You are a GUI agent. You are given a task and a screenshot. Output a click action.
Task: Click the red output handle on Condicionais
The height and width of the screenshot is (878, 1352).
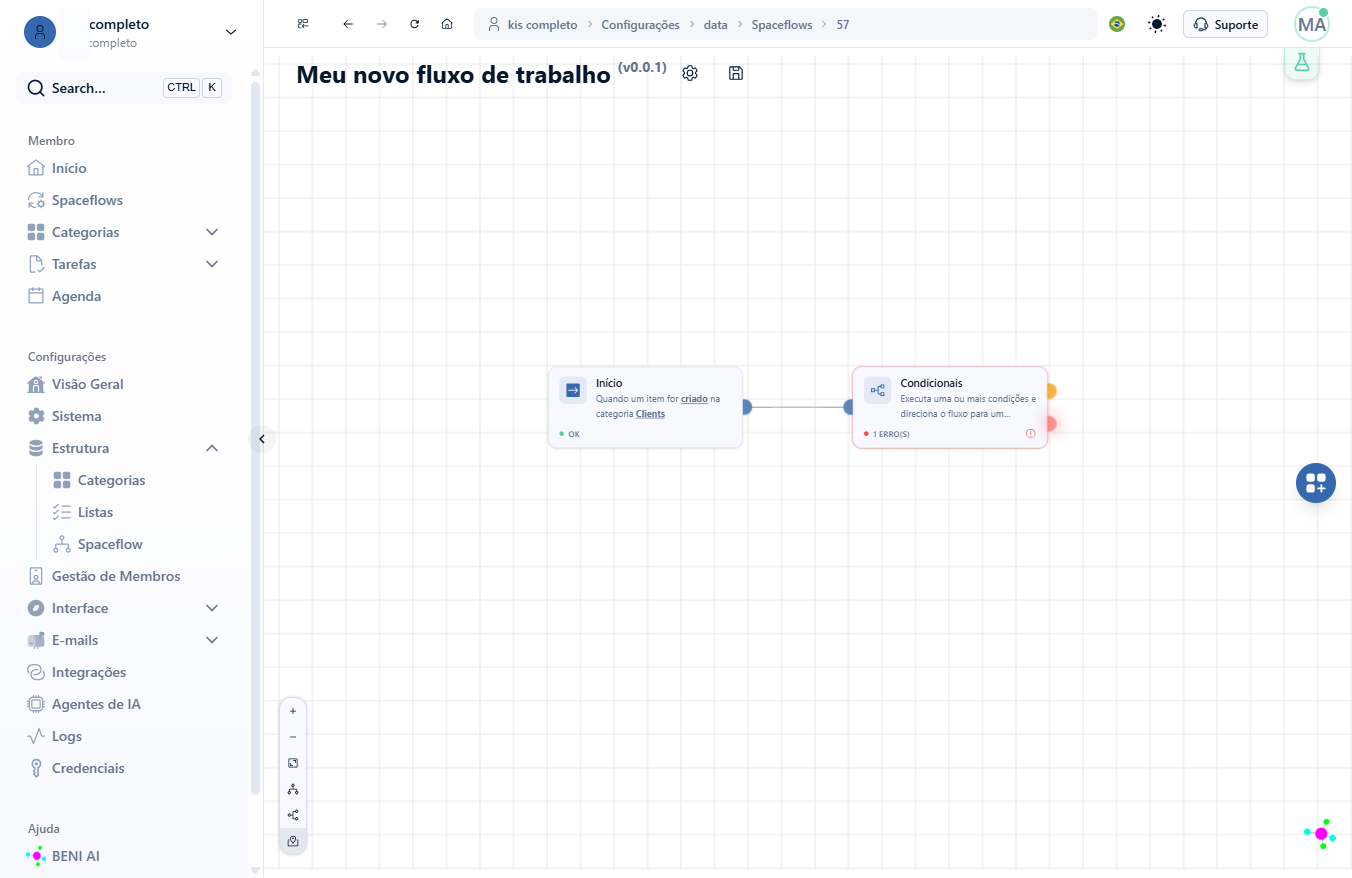point(1049,424)
